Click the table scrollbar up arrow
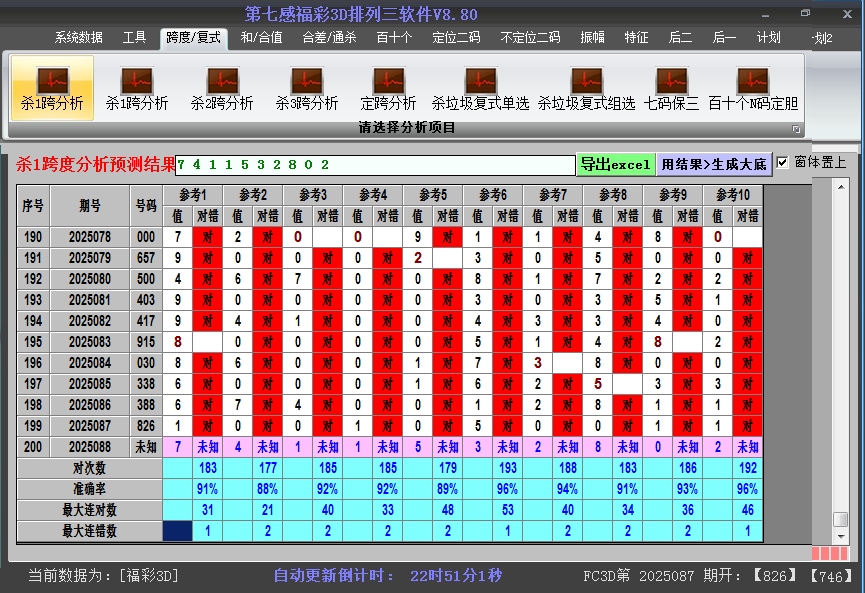The image size is (865, 593). point(841,188)
